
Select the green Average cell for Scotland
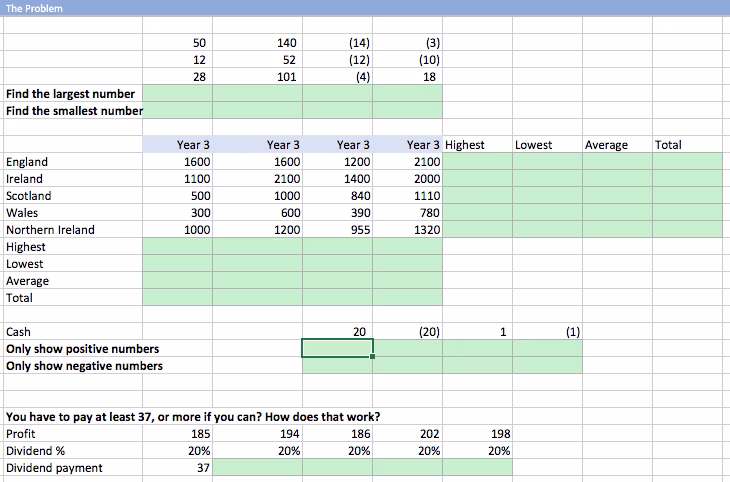click(617, 196)
